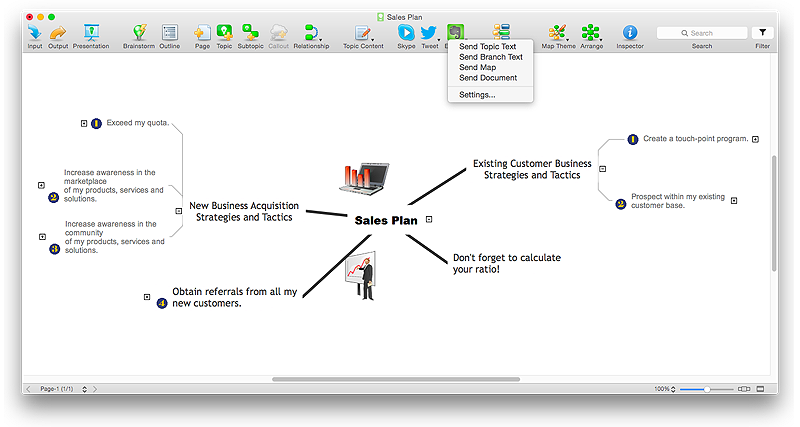The height and width of the screenshot is (427, 800).
Task: Go to next page arrow
Action: pyautogui.click(x=95, y=389)
